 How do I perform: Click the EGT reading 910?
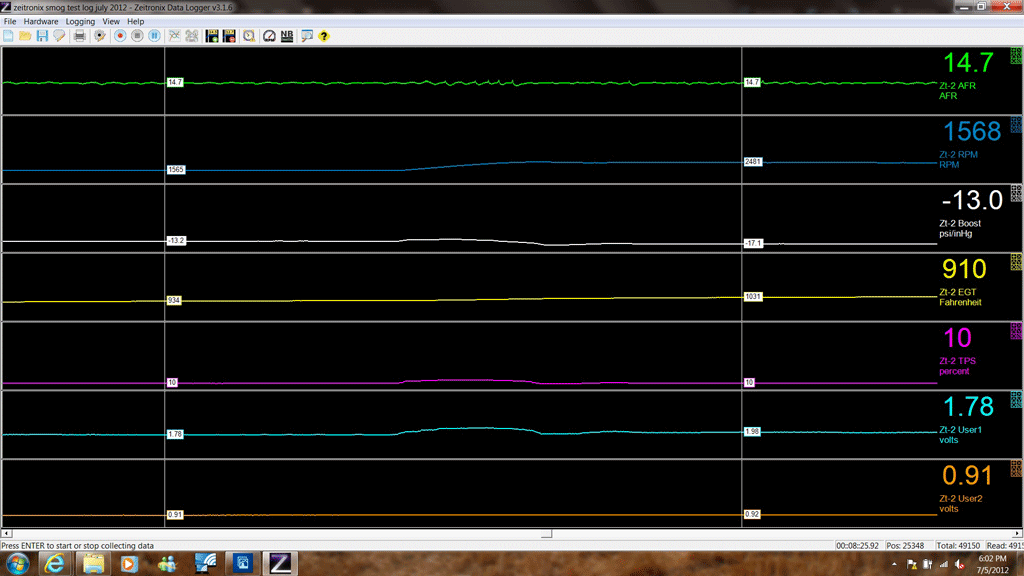pos(964,269)
